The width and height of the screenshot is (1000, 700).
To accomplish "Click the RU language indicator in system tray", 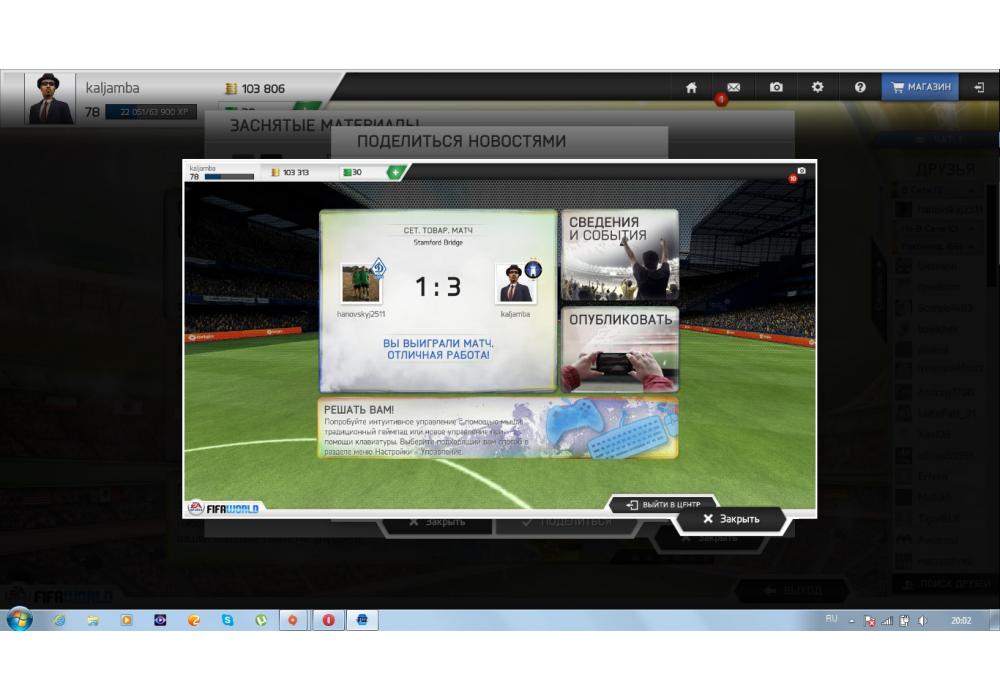I will click(x=831, y=620).
